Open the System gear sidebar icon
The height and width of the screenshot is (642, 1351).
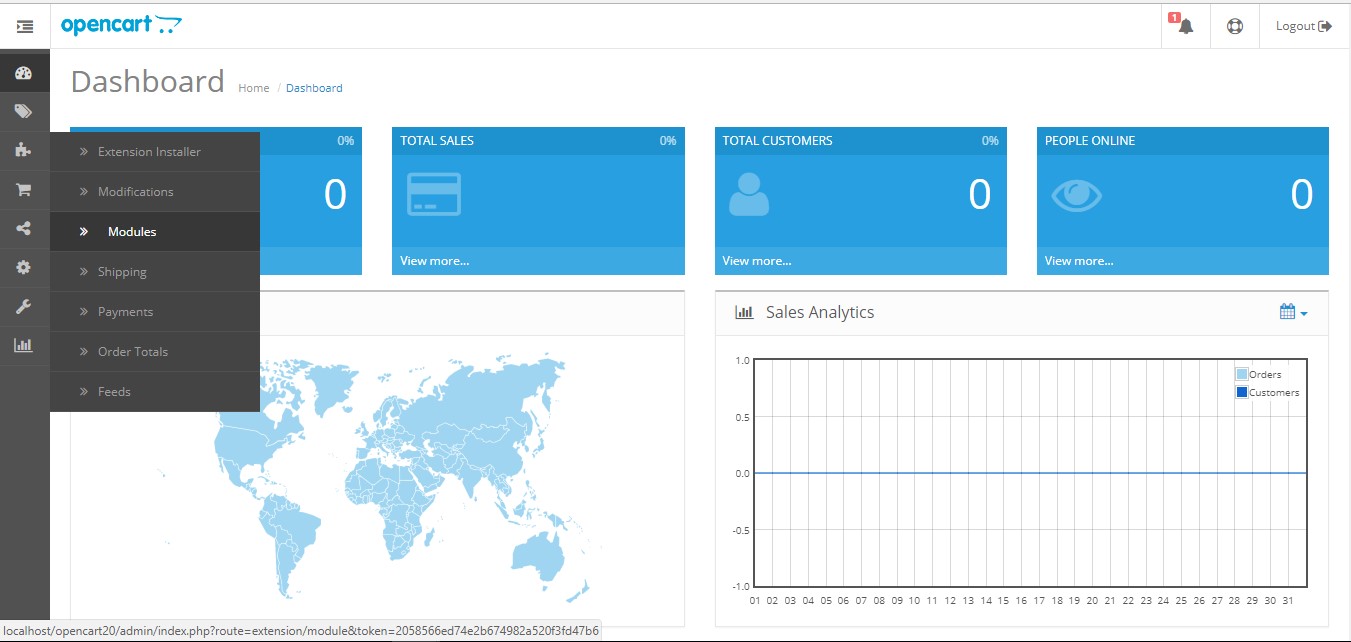coord(24,267)
